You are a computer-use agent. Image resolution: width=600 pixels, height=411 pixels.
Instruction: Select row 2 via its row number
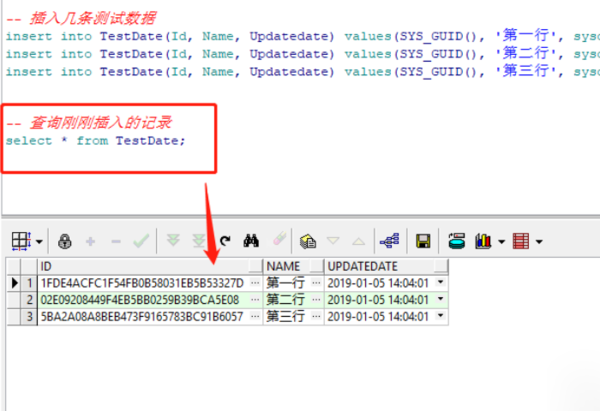(x=29, y=300)
